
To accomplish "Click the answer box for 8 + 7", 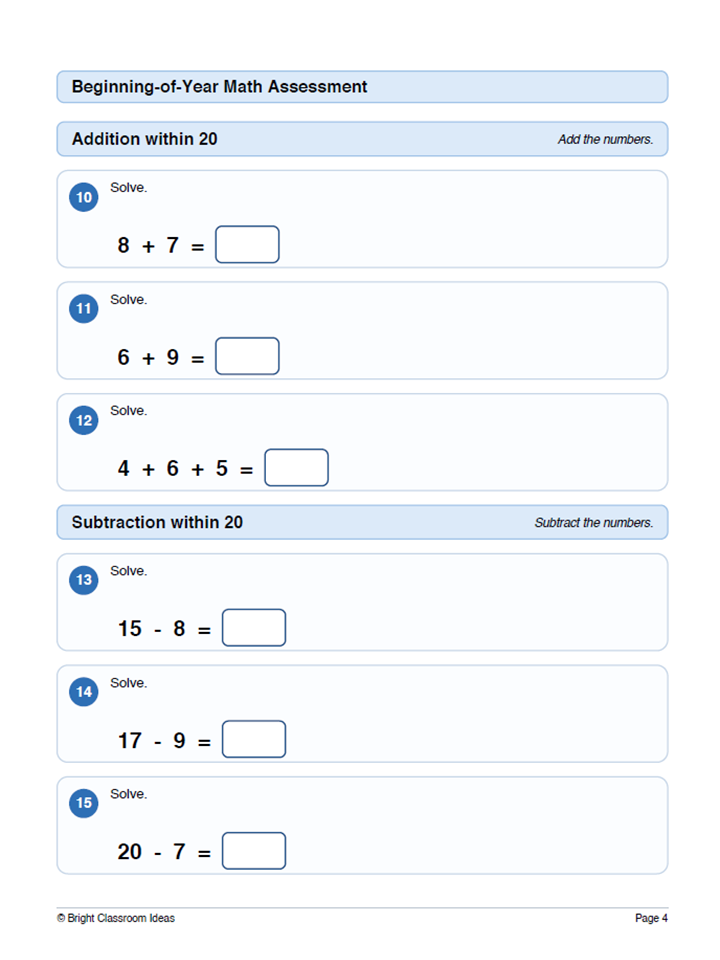I will click(x=247, y=244).
